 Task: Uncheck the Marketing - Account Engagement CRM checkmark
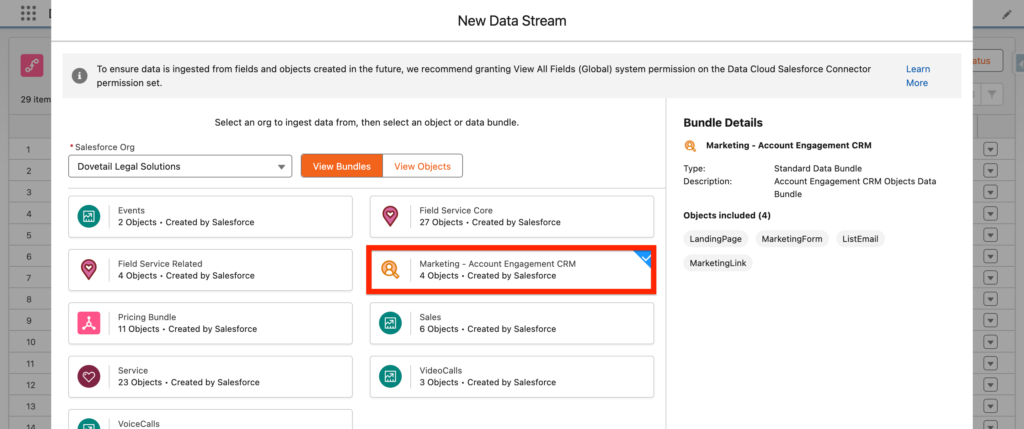(646, 258)
